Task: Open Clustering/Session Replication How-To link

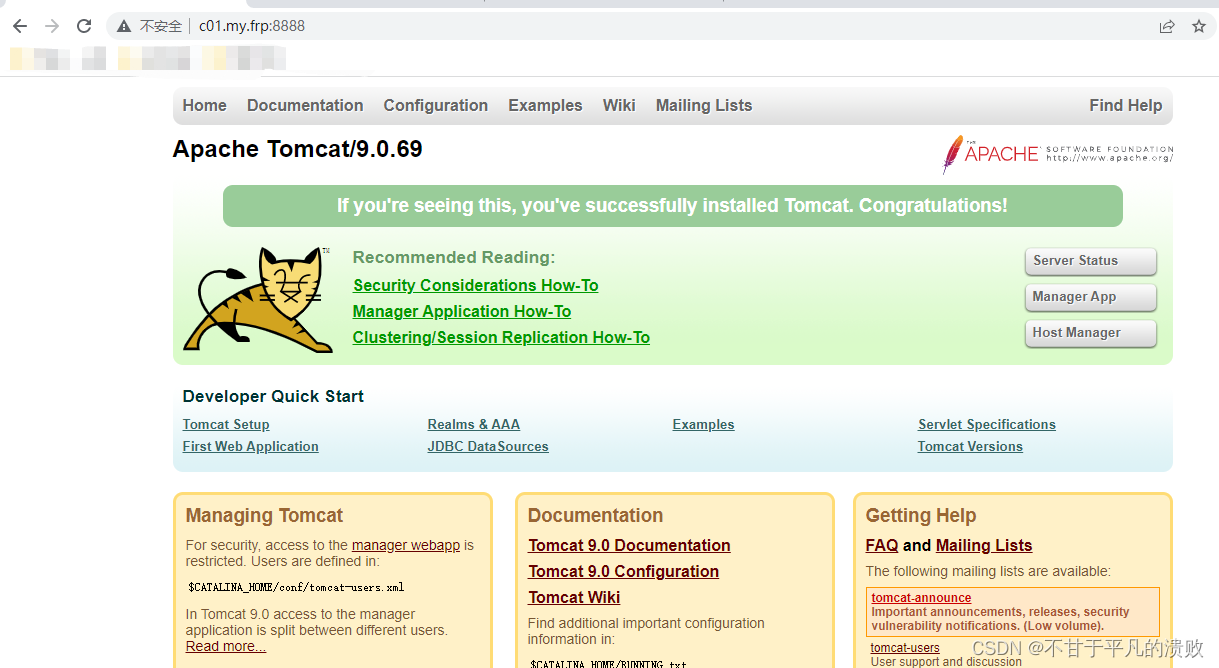Action: coord(501,337)
